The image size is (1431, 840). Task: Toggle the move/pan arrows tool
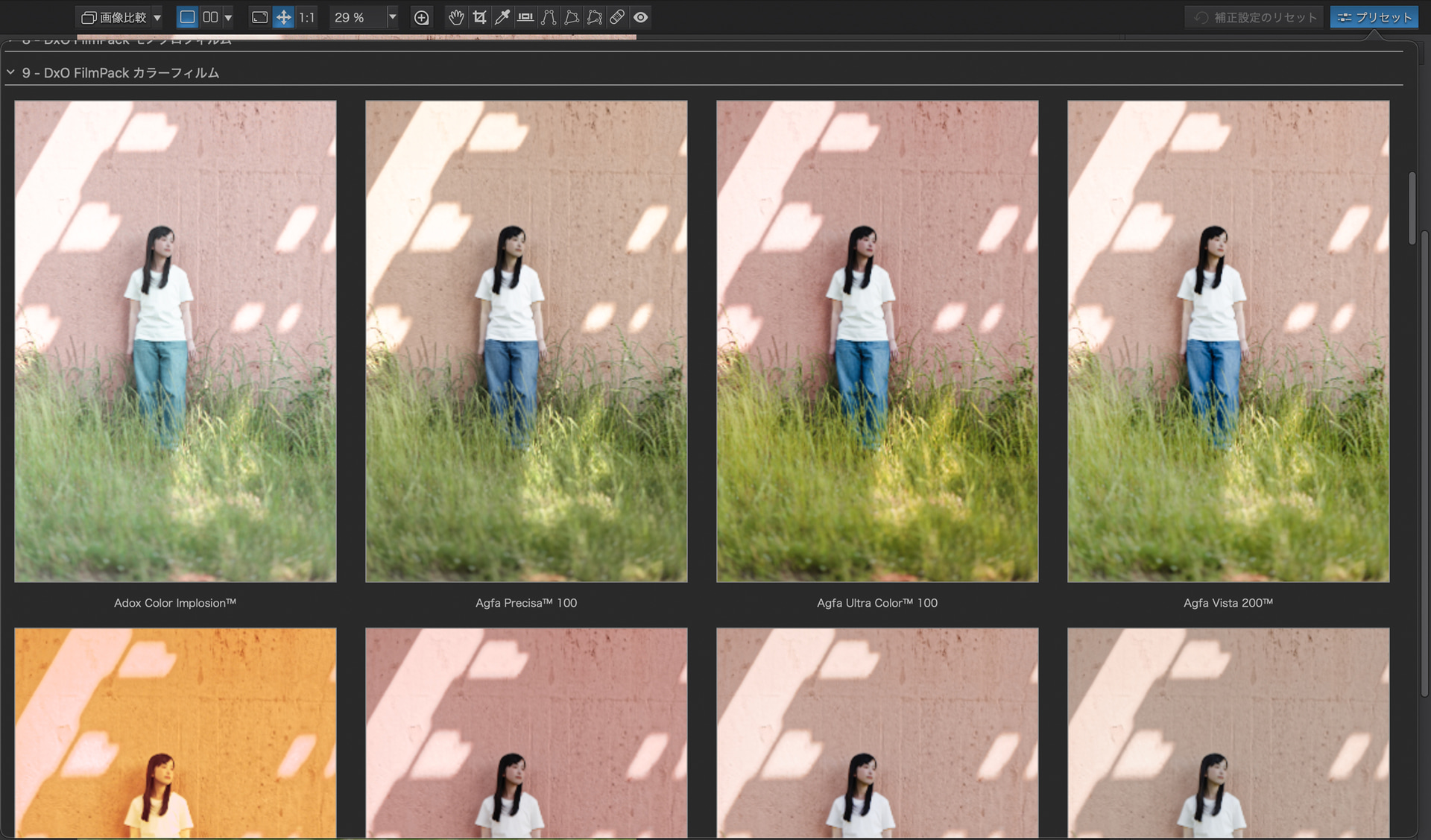(x=283, y=17)
